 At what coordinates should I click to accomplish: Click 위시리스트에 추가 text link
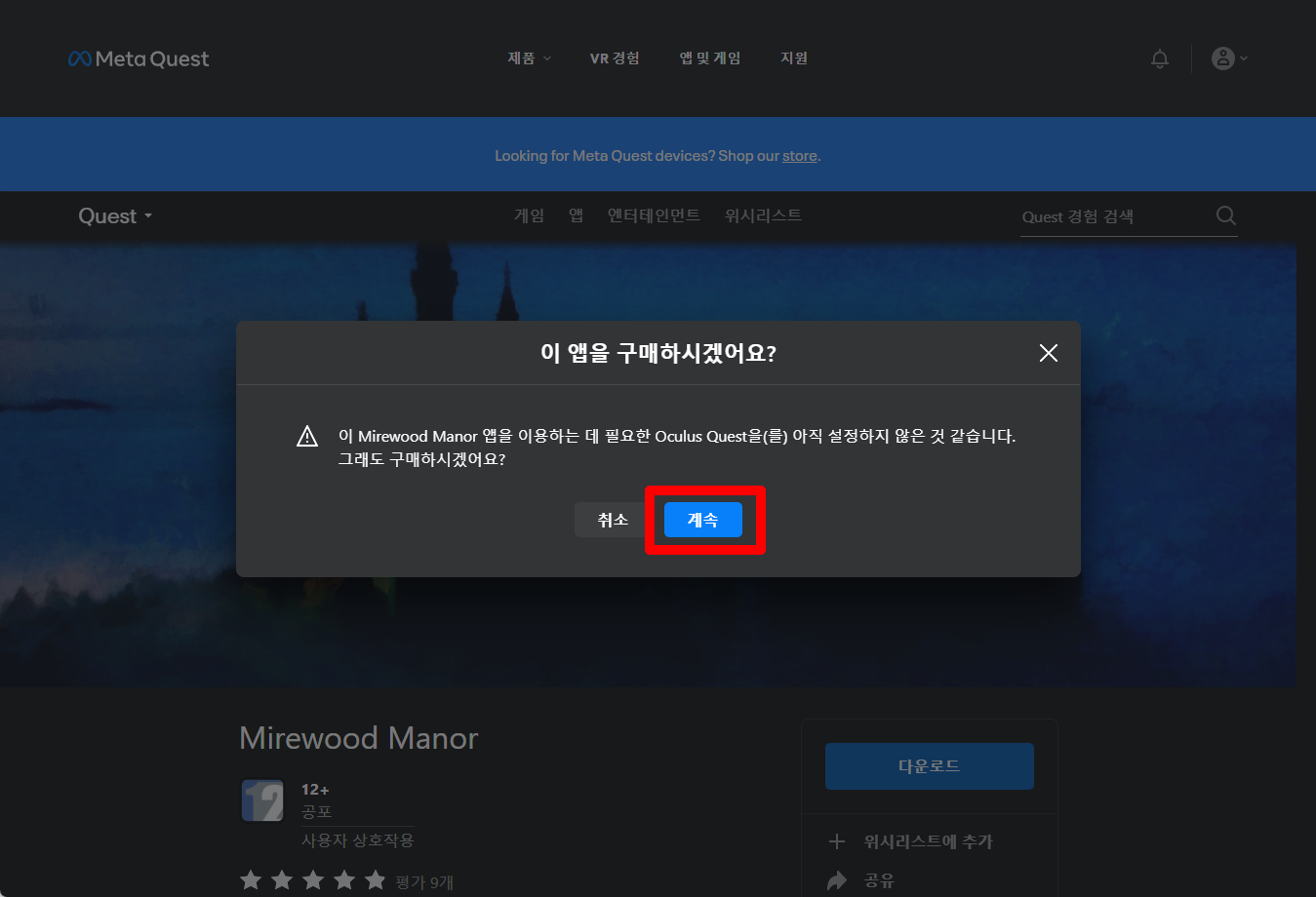[929, 841]
